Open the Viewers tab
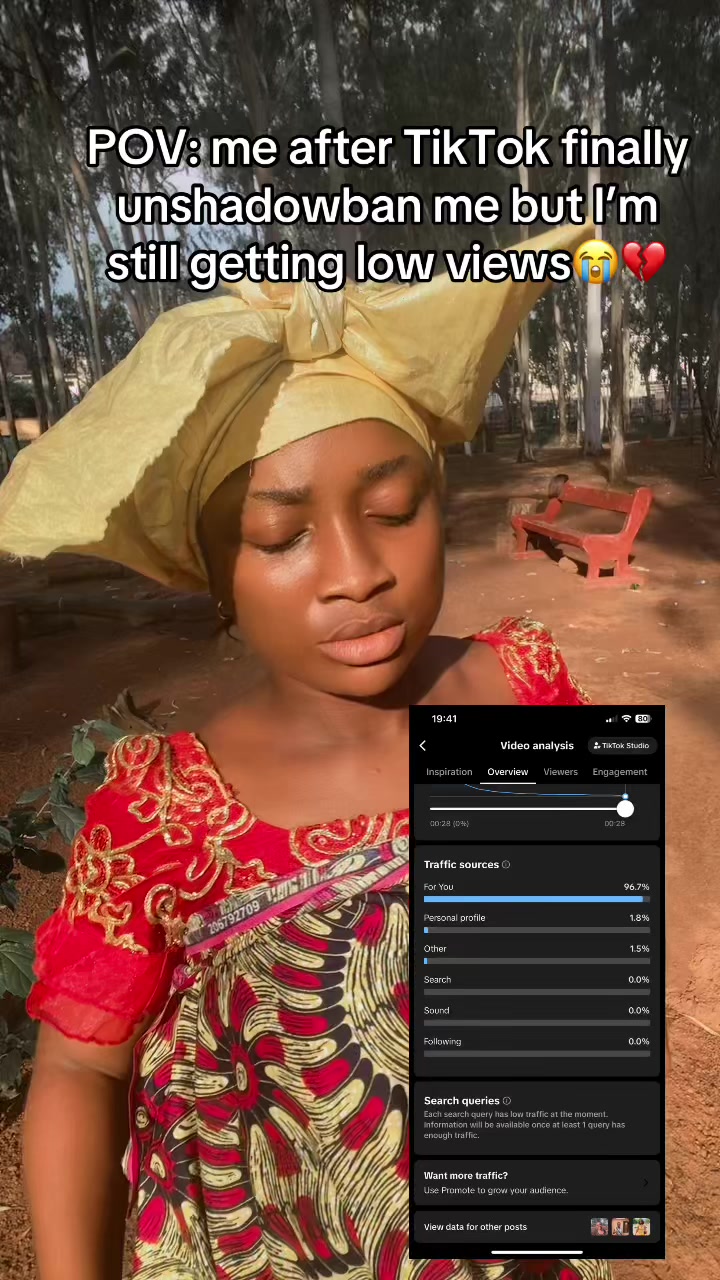720x1280 pixels. (x=561, y=772)
